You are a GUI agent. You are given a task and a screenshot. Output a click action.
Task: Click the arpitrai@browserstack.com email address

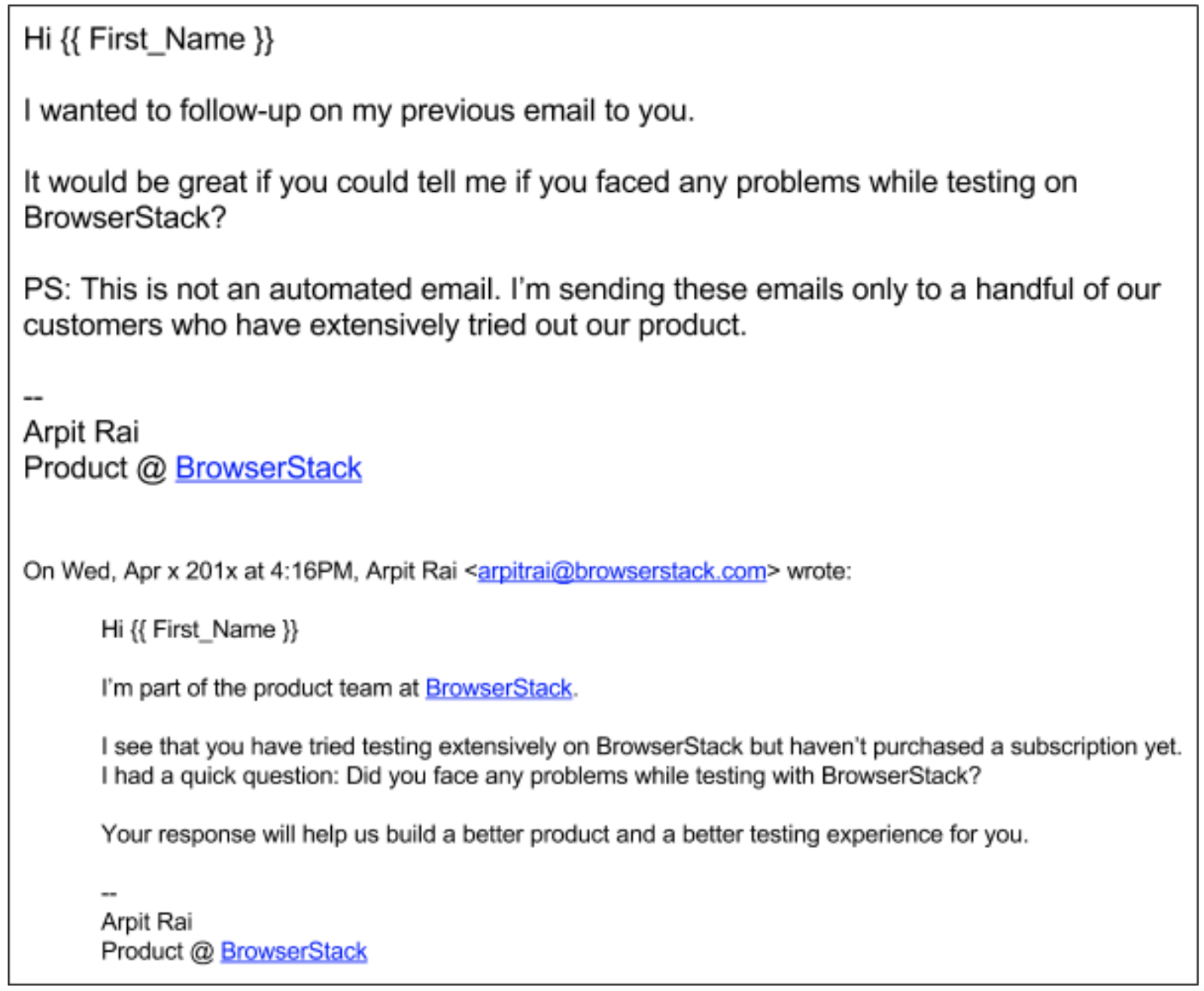click(622, 571)
